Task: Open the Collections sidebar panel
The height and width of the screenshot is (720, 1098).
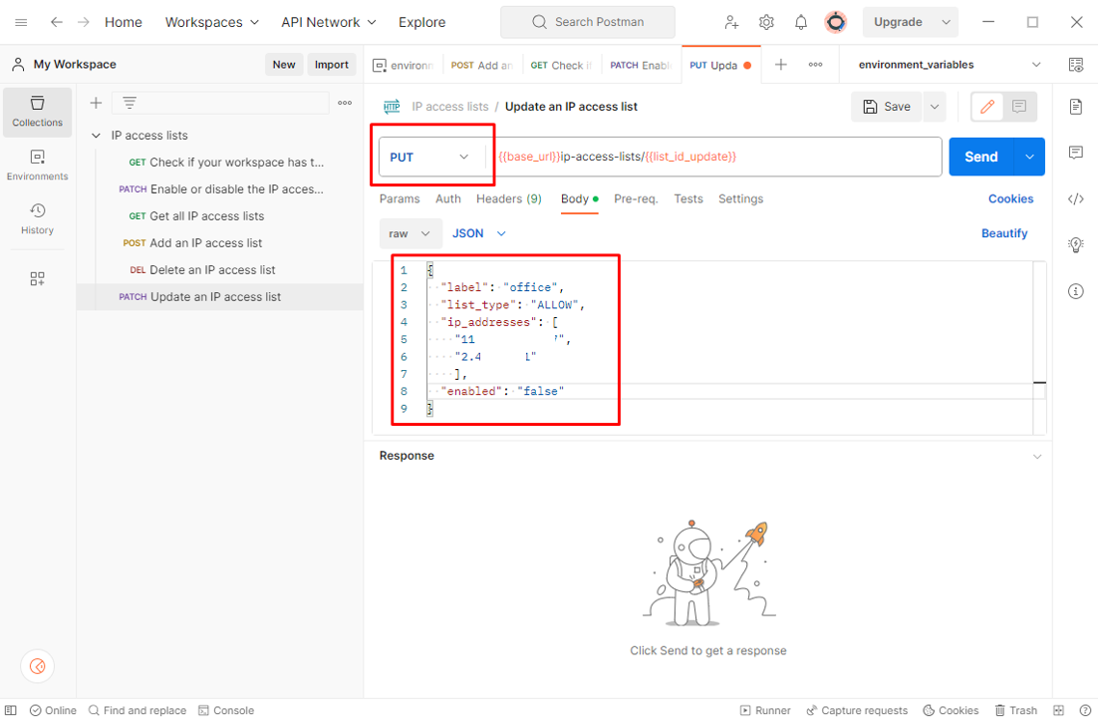Action: pyautogui.click(x=37, y=111)
